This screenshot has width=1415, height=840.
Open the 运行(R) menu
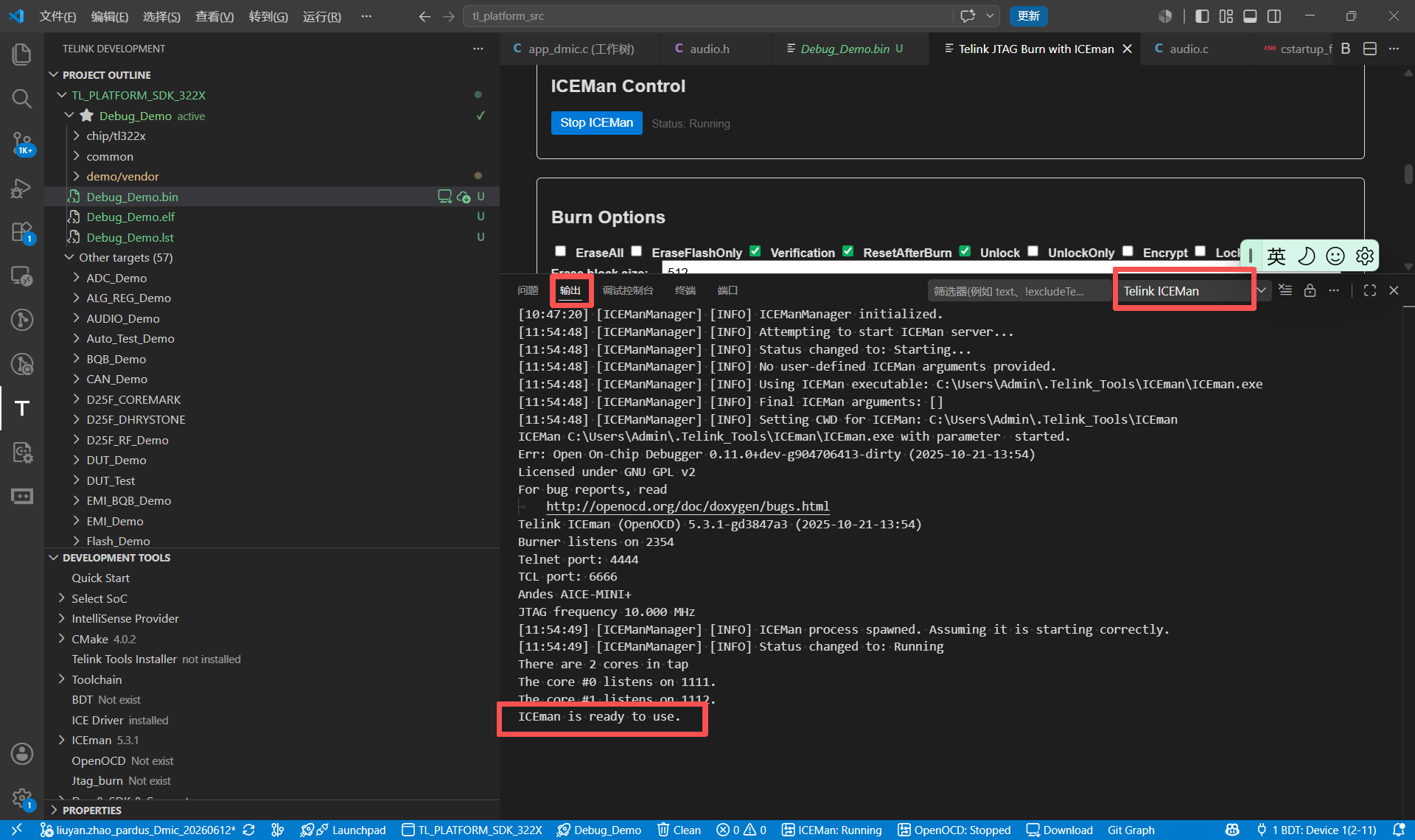tap(322, 16)
